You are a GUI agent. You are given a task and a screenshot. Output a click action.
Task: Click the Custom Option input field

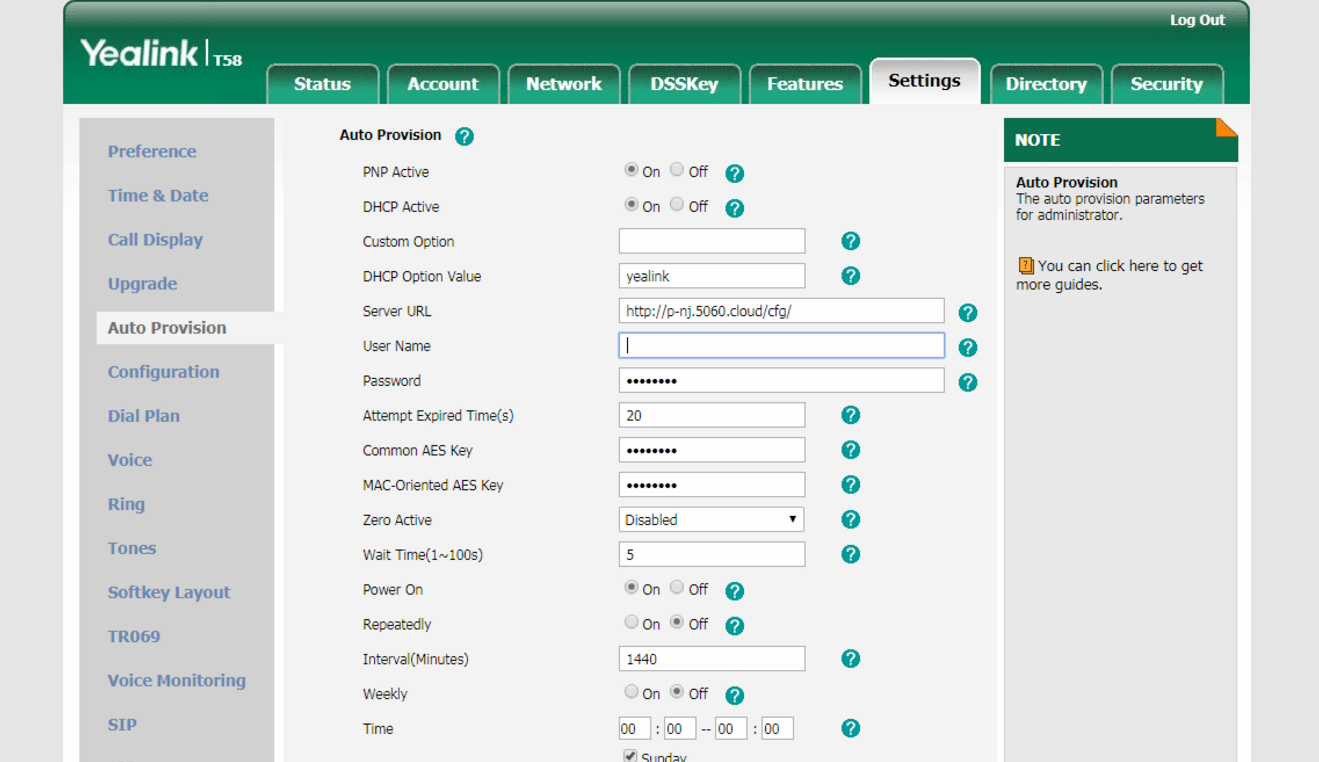(x=712, y=241)
